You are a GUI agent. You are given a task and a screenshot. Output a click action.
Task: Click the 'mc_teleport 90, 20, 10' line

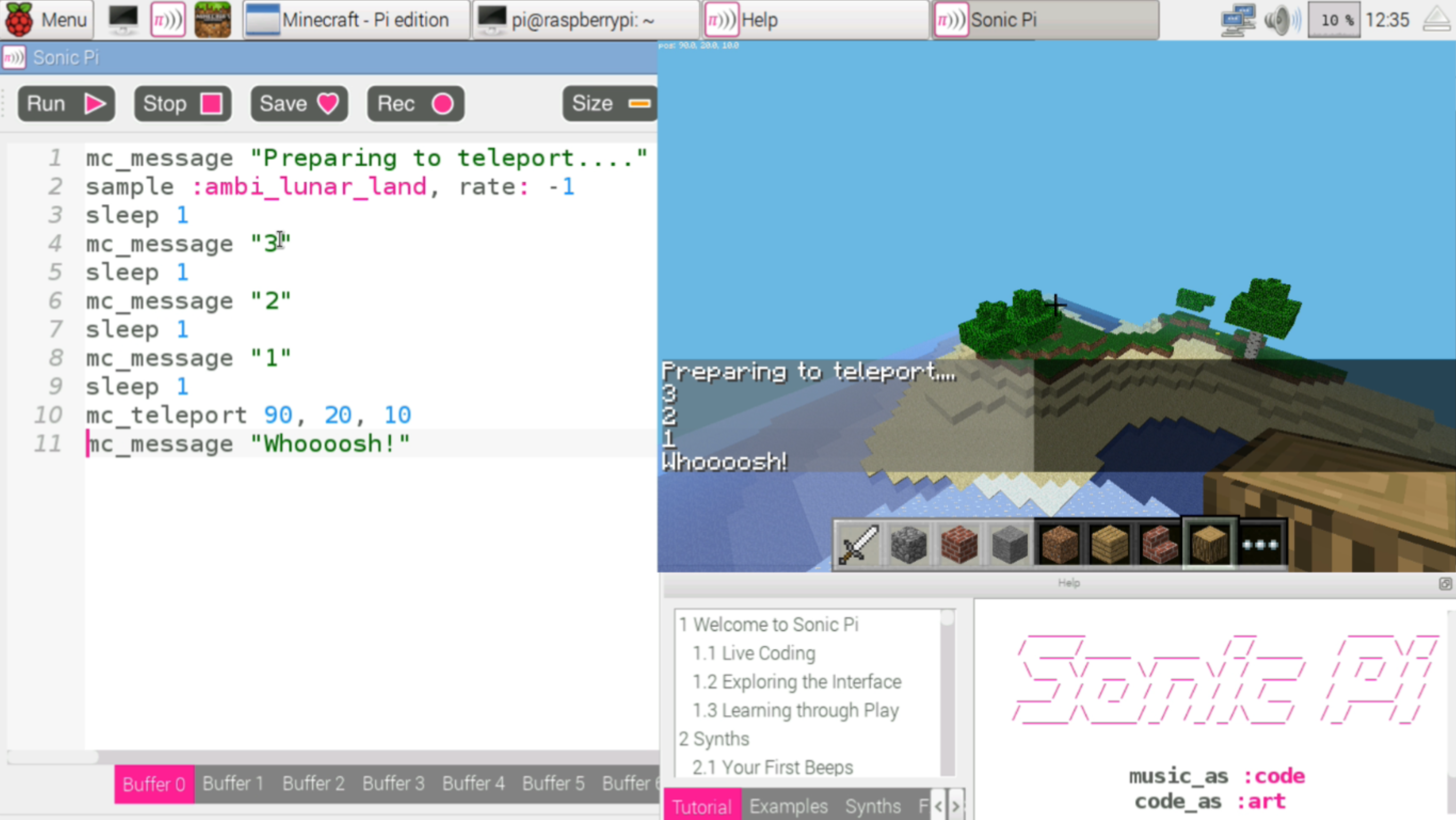coord(249,415)
